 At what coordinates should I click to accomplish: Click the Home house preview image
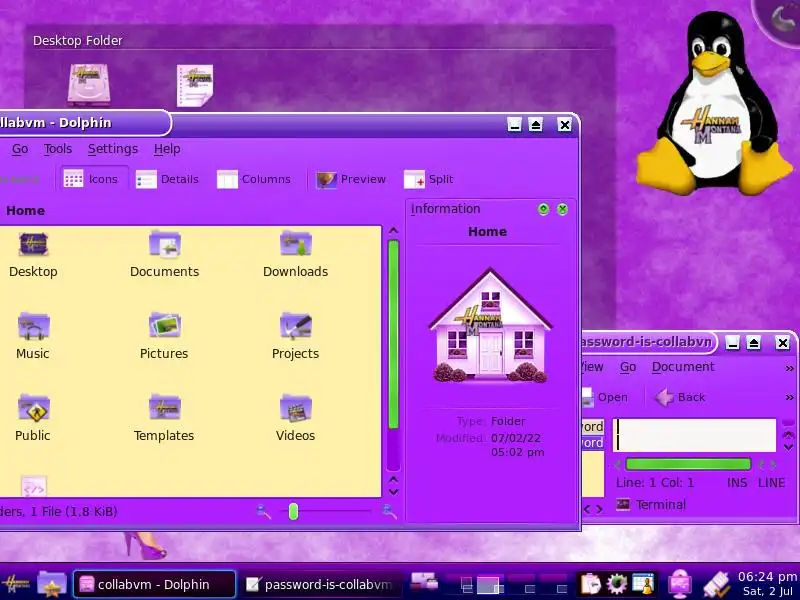pyautogui.click(x=490, y=325)
